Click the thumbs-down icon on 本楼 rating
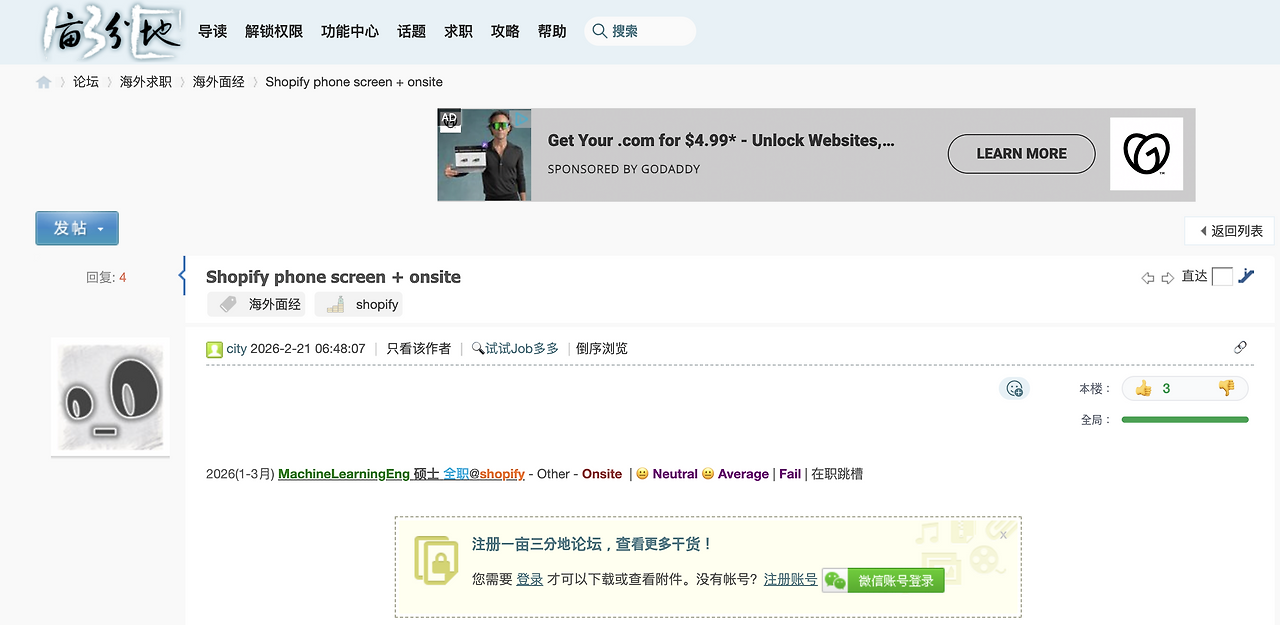 pos(1225,388)
